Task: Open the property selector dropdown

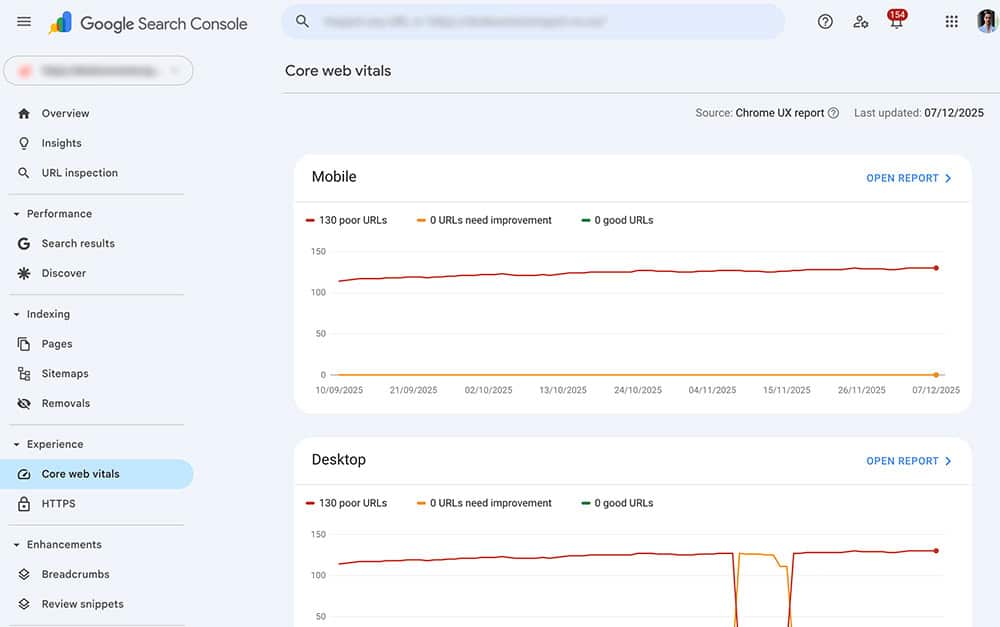Action: pyautogui.click(x=98, y=70)
